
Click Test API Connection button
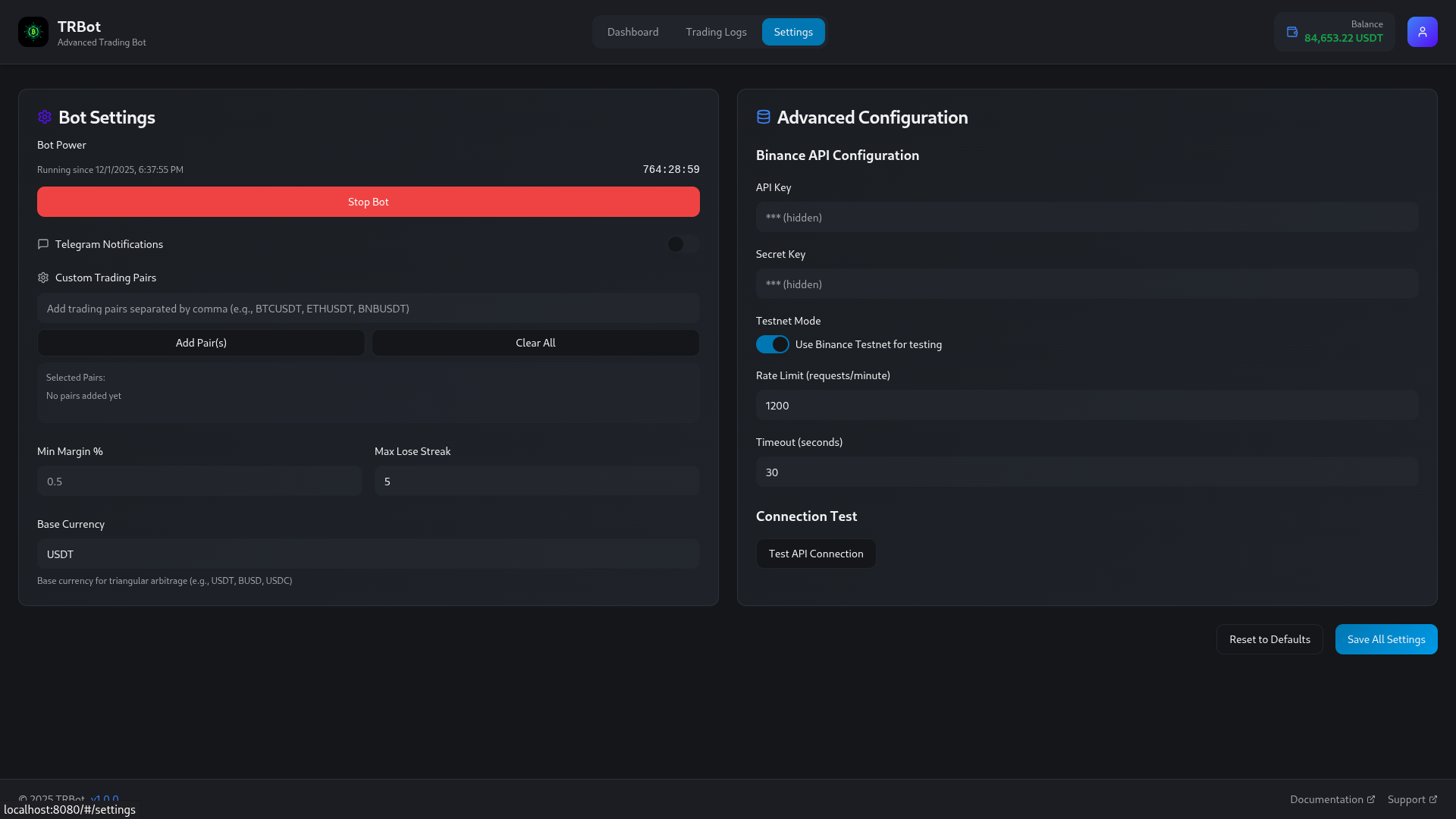click(x=815, y=554)
